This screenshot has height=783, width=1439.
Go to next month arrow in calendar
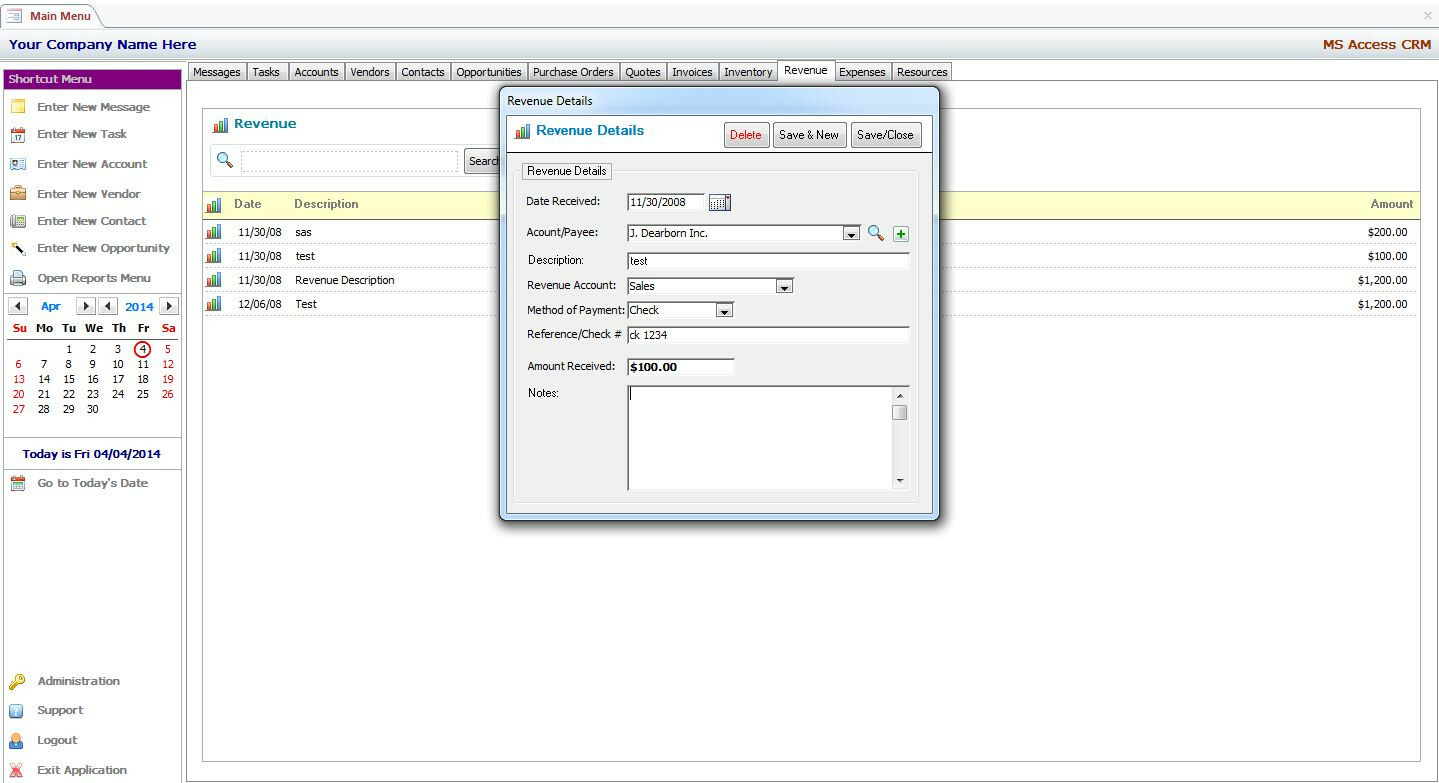86,306
